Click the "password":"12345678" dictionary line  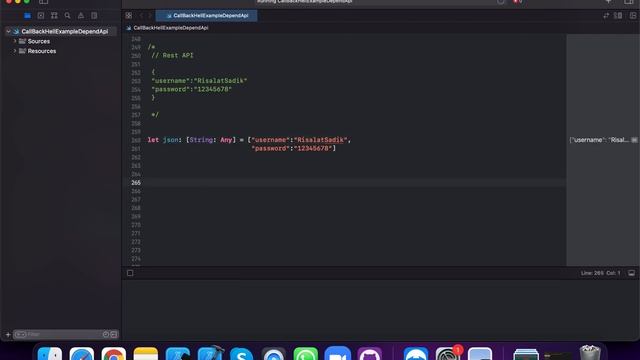click(293, 149)
